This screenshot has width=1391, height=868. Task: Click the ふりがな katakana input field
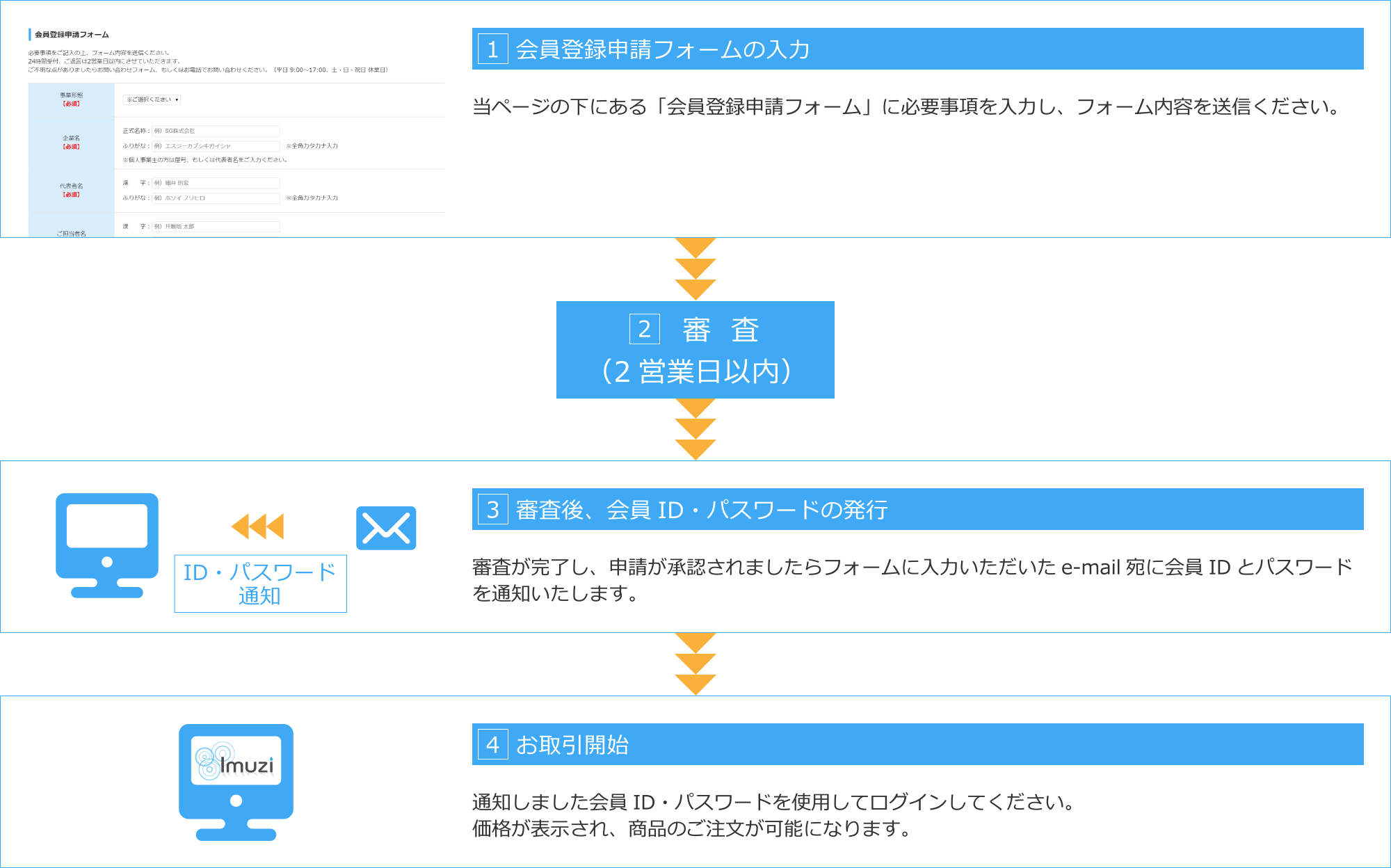pos(216,145)
